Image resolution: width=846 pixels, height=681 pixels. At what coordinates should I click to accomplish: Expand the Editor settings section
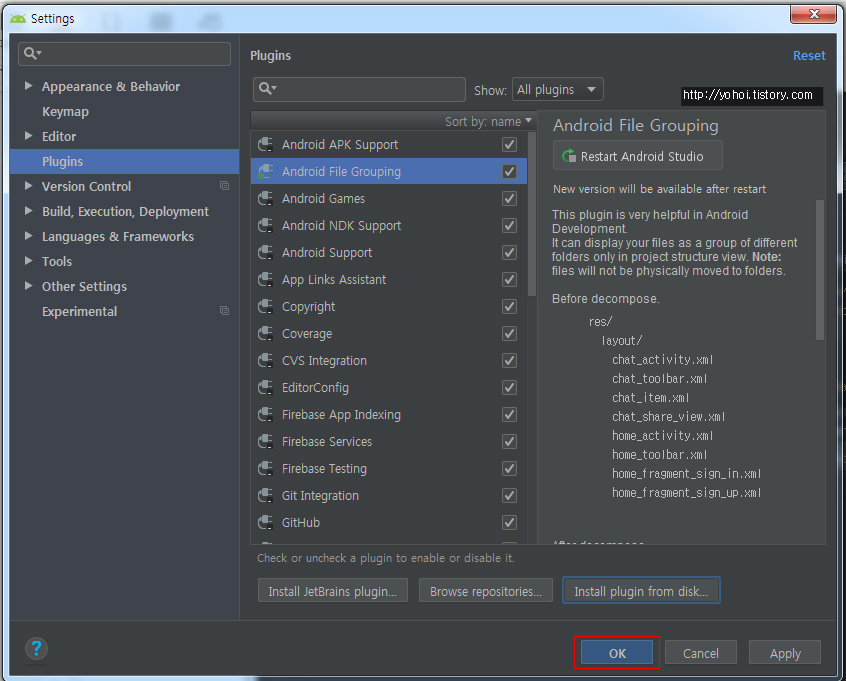point(29,136)
